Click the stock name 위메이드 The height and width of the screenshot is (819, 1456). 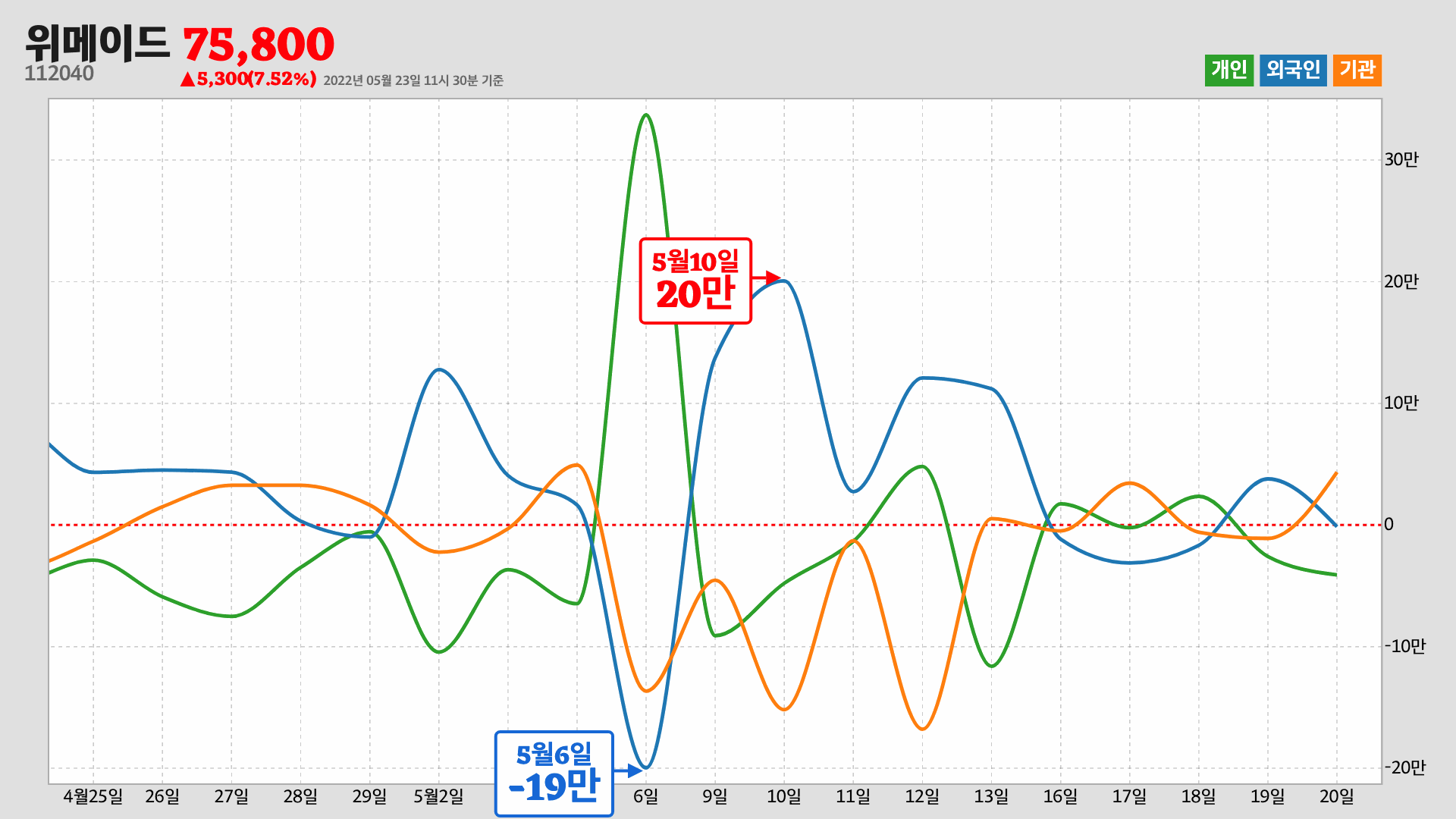pos(97,43)
